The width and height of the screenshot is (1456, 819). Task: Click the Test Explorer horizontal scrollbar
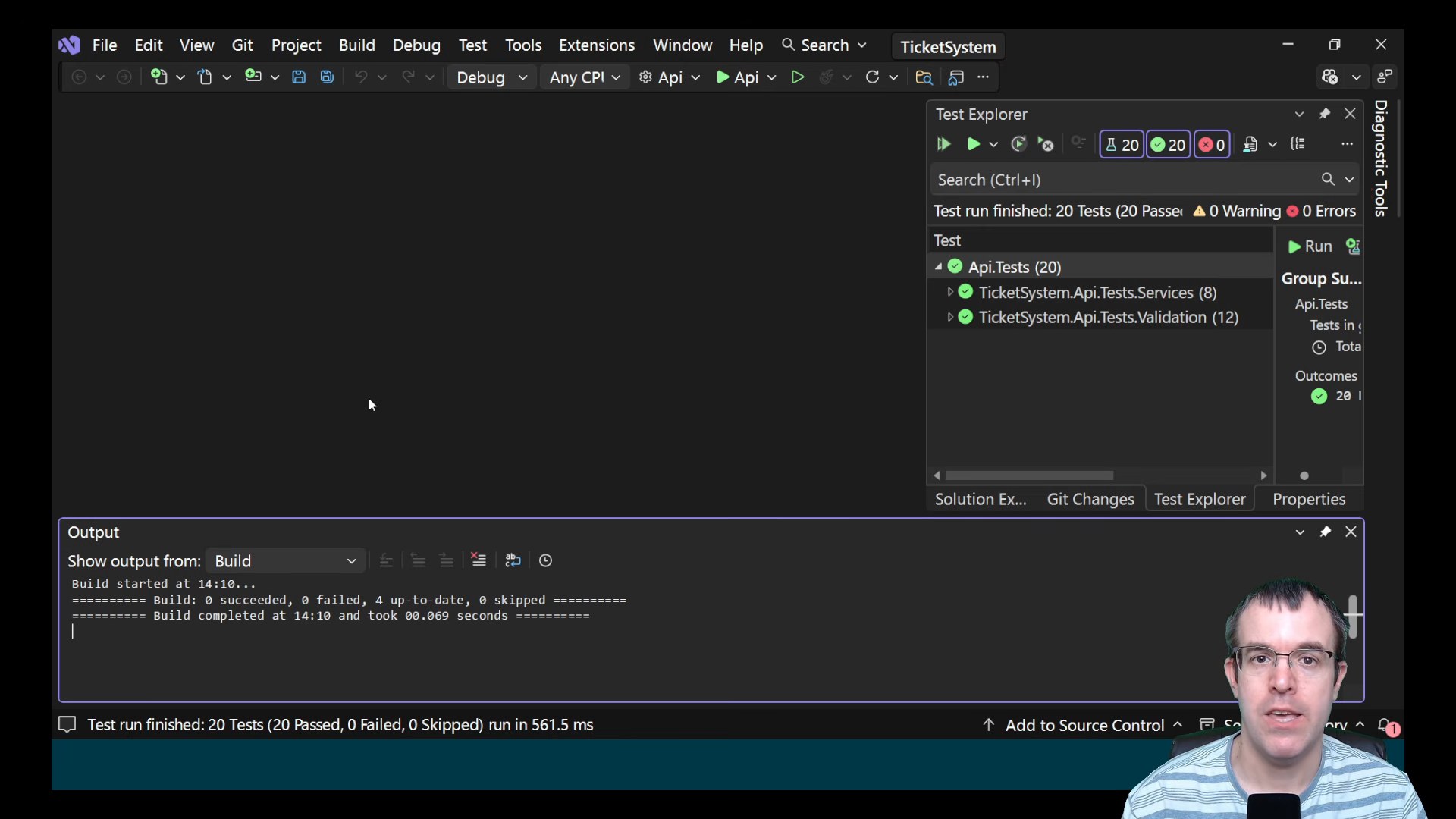coord(1029,475)
